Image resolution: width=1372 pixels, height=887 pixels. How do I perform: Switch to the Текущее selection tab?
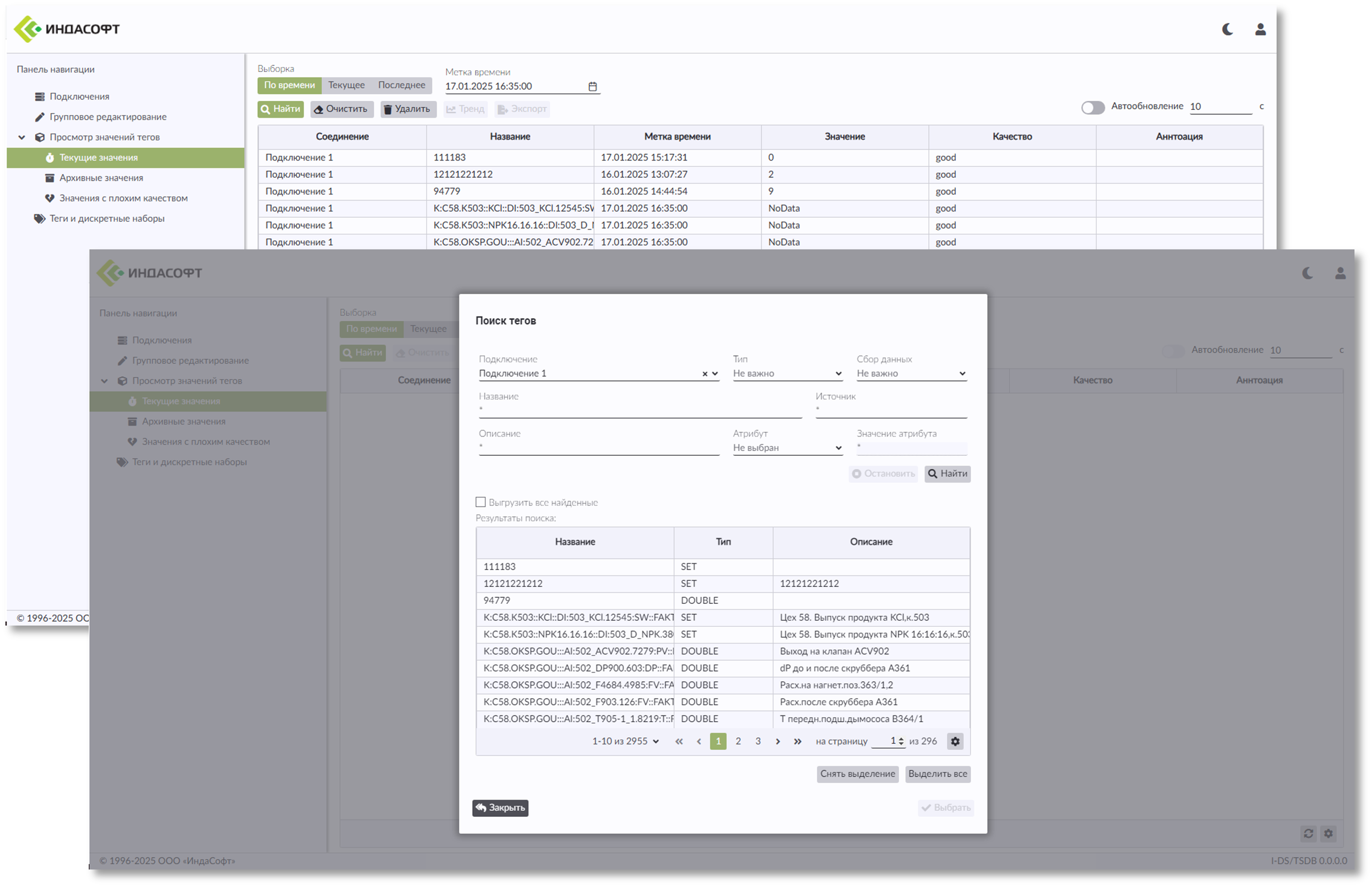tap(346, 85)
